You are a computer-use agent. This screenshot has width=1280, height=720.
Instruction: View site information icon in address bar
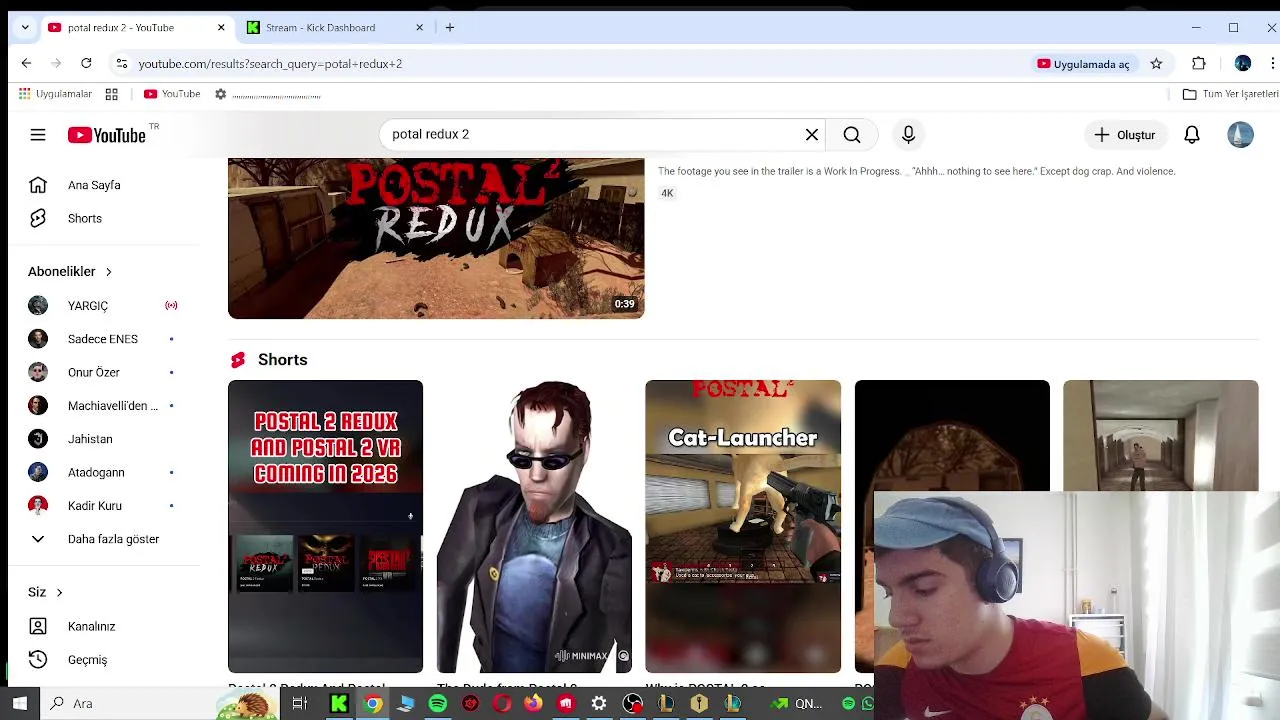pyautogui.click(x=121, y=64)
